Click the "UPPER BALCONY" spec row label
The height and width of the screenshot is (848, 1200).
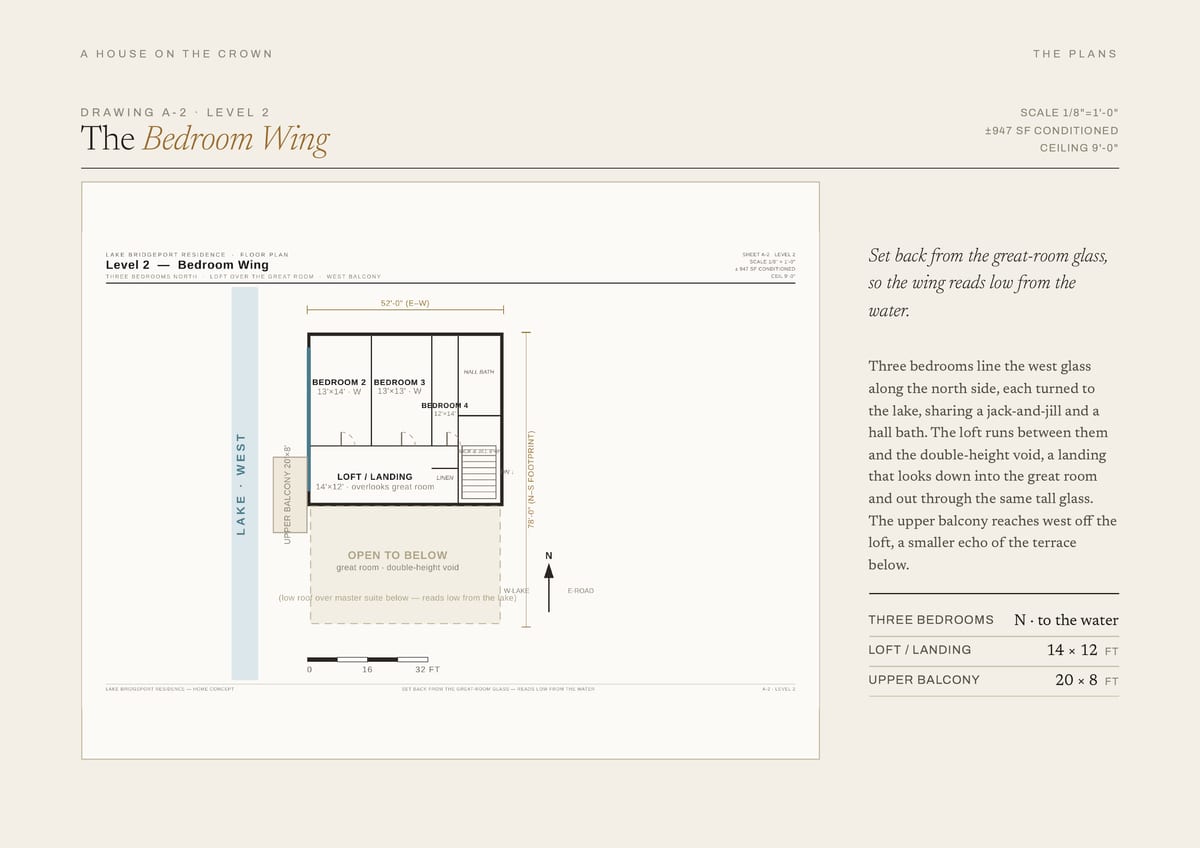(924, 680)
